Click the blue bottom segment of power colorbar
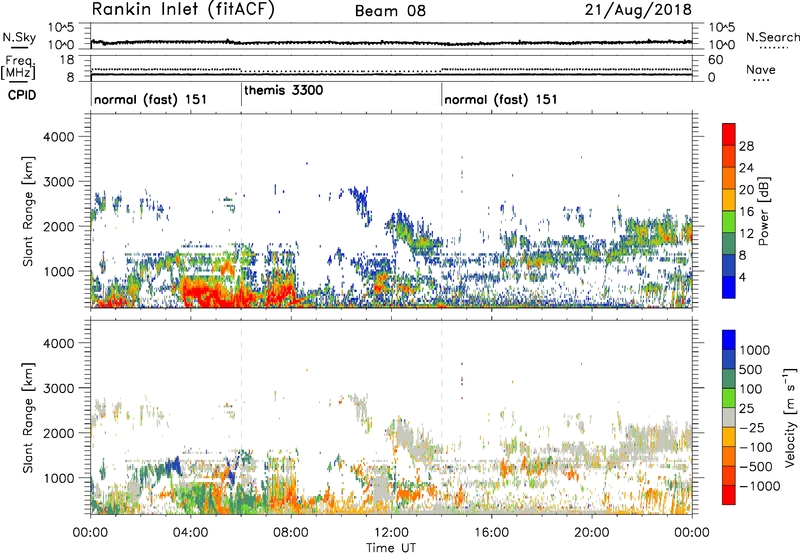Viewport: 800px width, 554px height. click(729, 287)
